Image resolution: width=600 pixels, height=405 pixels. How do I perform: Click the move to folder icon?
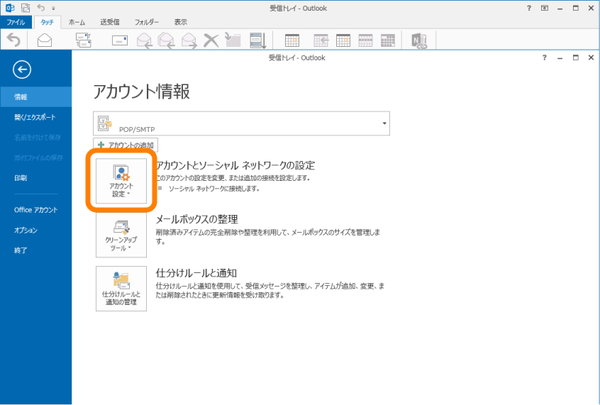pos(233,40)
